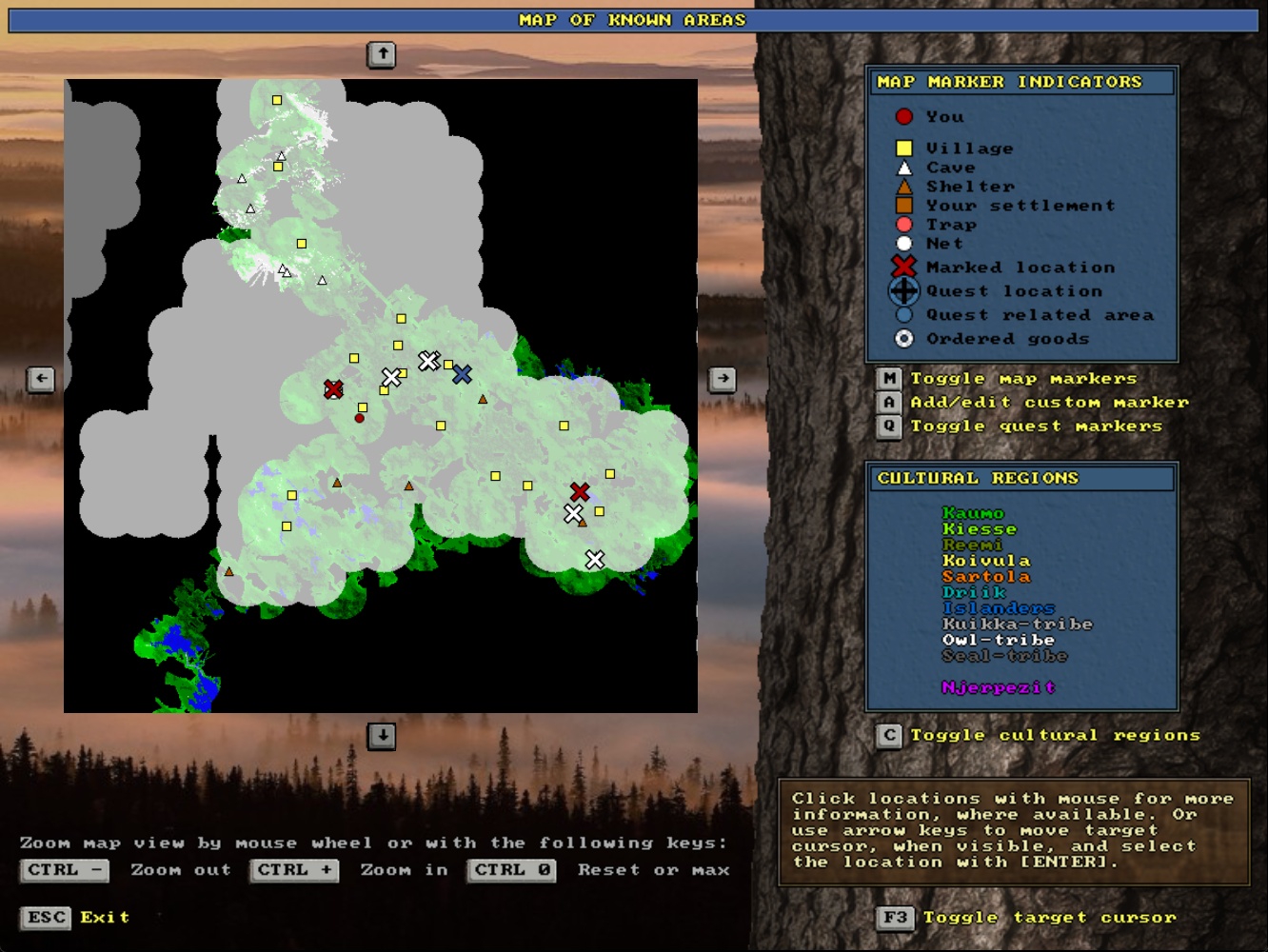The image size is (1268, 952).
Task: Click the 'Quest location' crosshair legend icon
Action: (904, 291)
